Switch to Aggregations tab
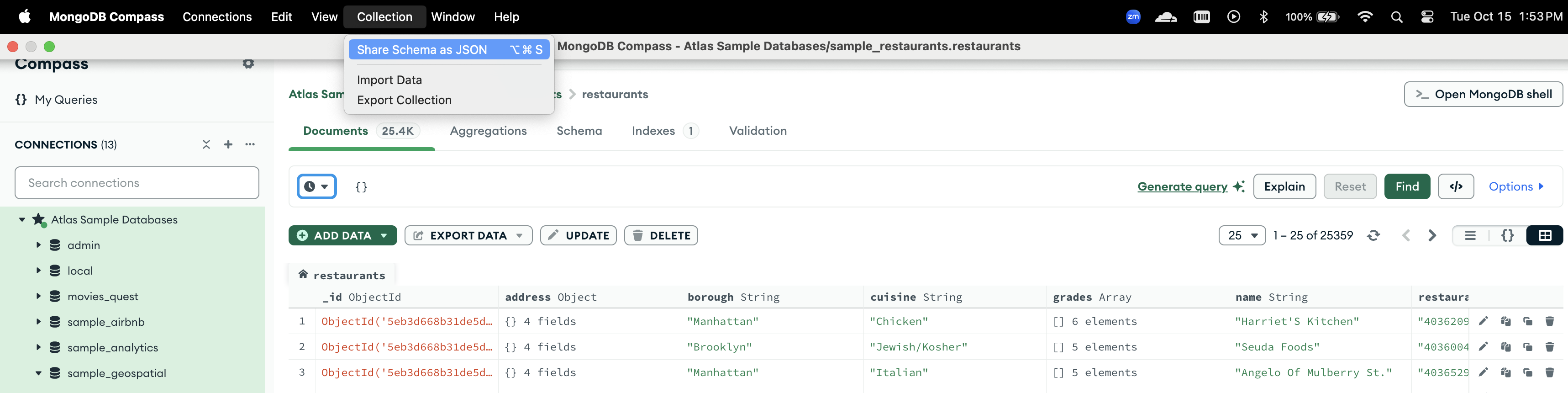 [488, 130]
